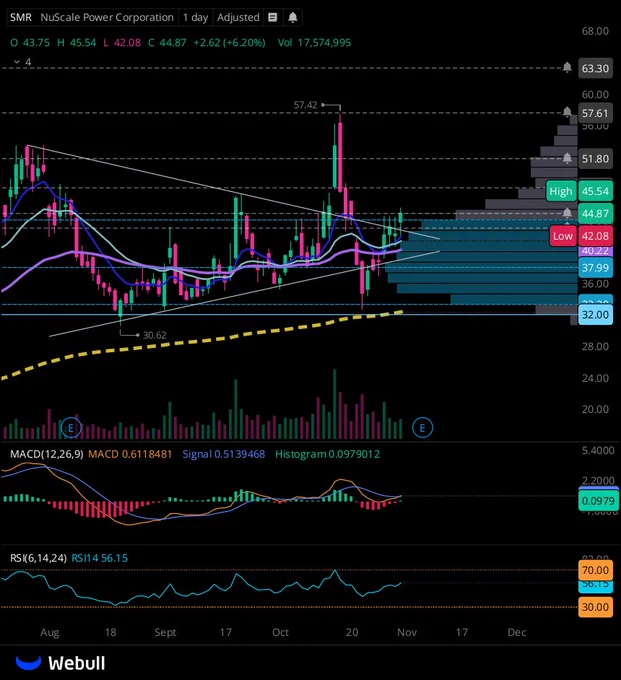Image resolution: width=621 pixels, height=680 pixels.
Task: Click the High tag at 45.54
Action: [x=561, y=191]
